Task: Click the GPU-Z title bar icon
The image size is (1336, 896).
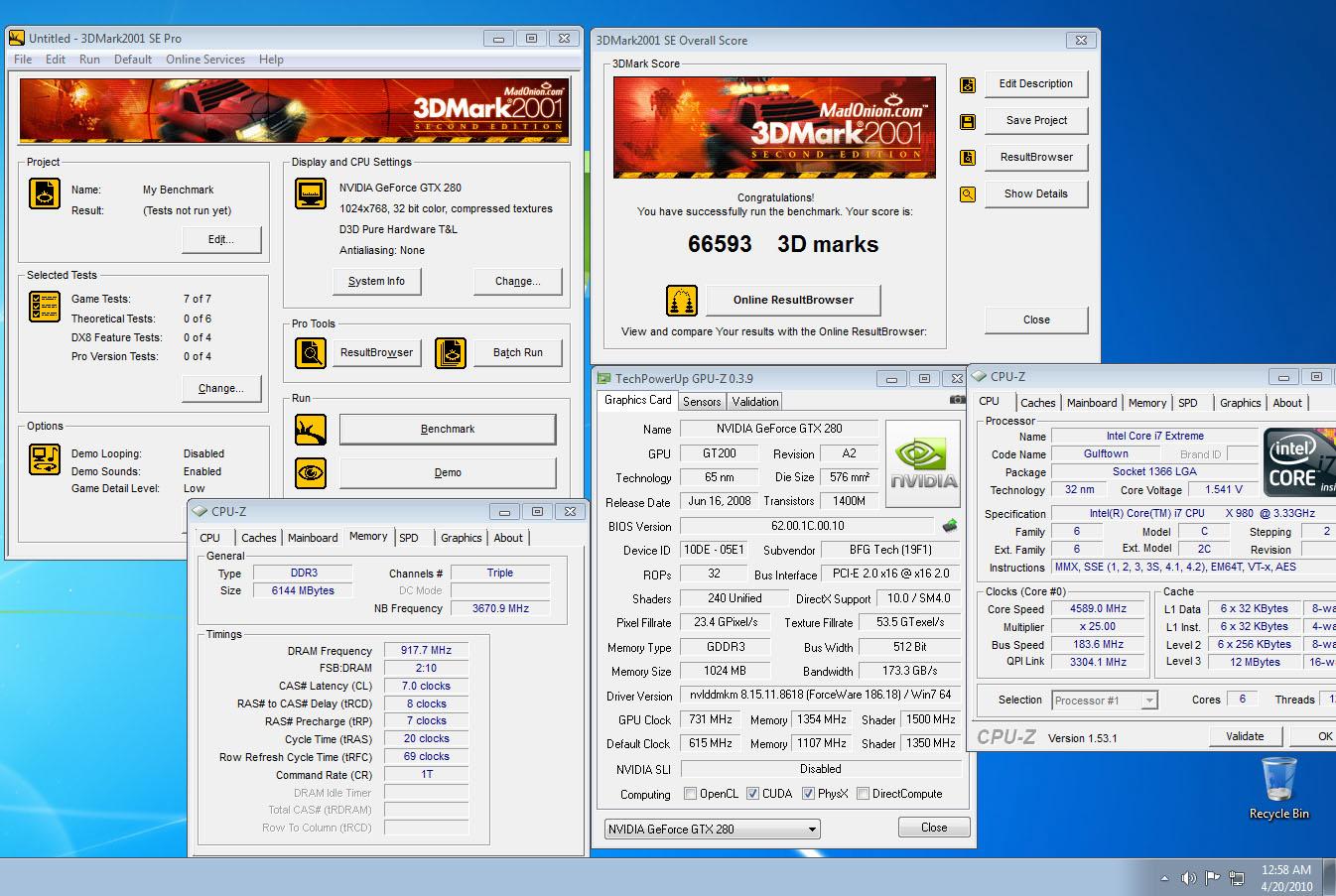Action: pyautogui.click(x=603, y=378)
